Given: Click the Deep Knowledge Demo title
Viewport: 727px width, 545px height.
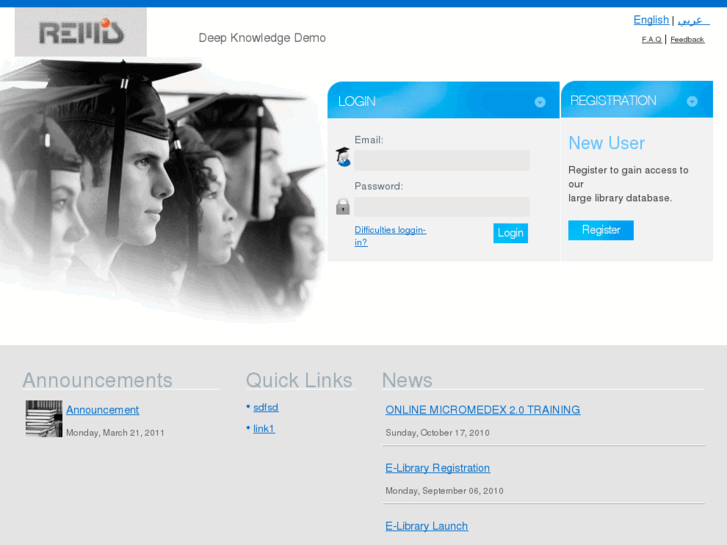Looking at the screenshot, I should [x=262, y=38].
